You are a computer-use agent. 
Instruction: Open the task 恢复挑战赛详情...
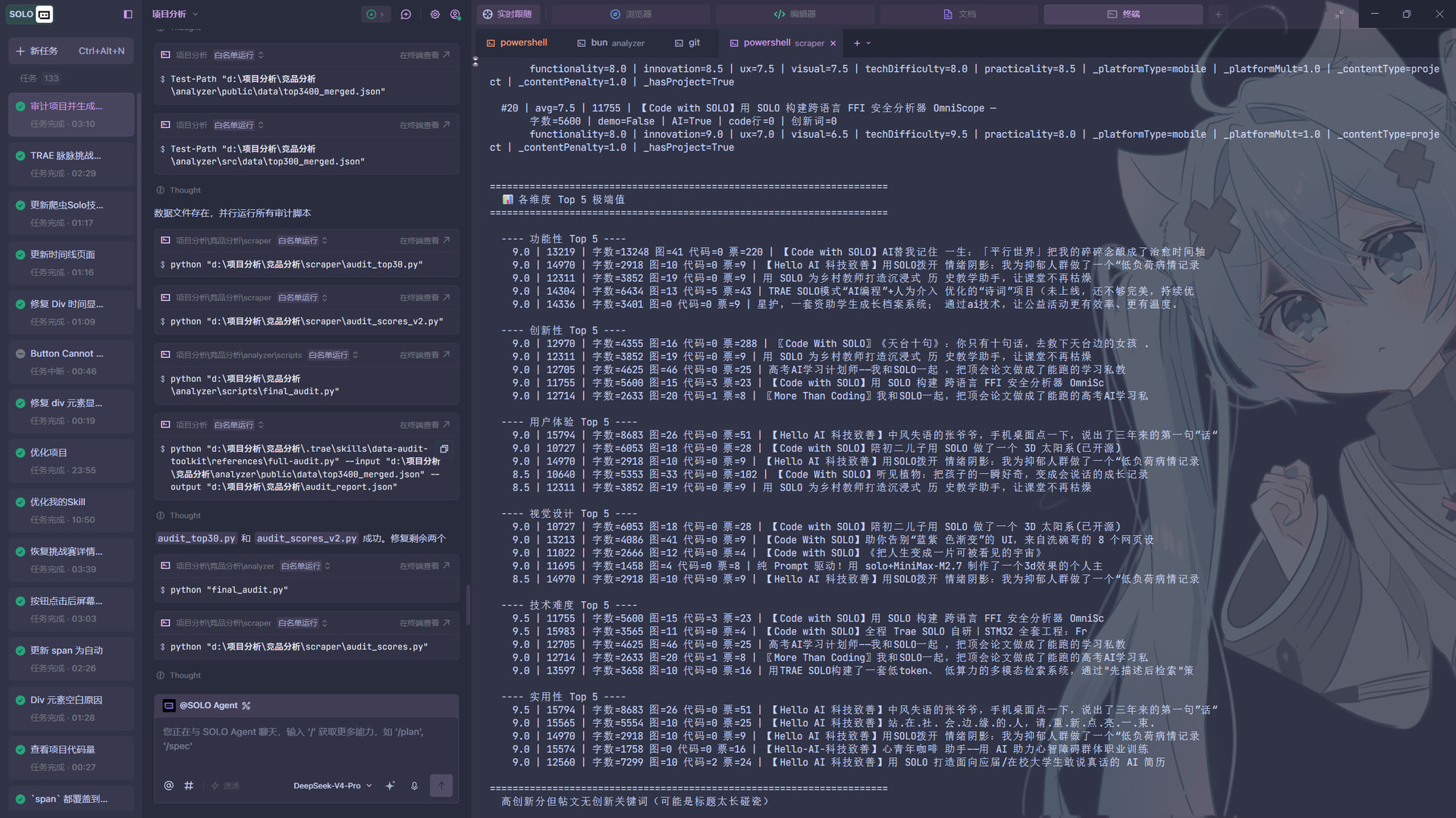coord(71,560)
